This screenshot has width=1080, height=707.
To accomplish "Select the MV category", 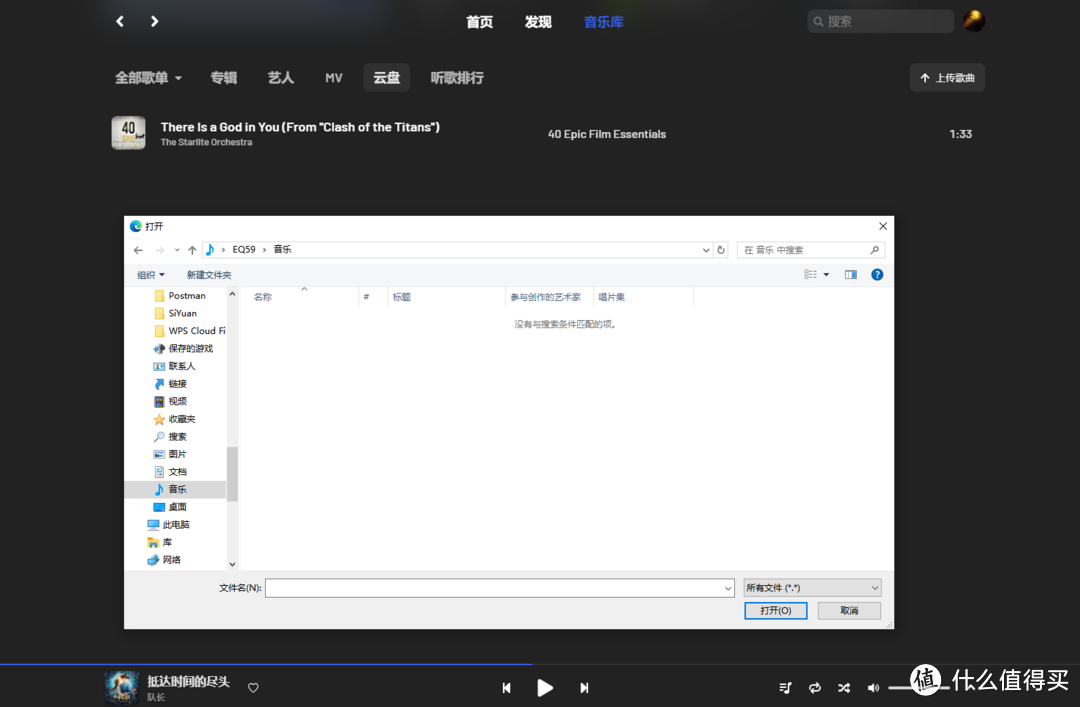I will tap(334, 78).
